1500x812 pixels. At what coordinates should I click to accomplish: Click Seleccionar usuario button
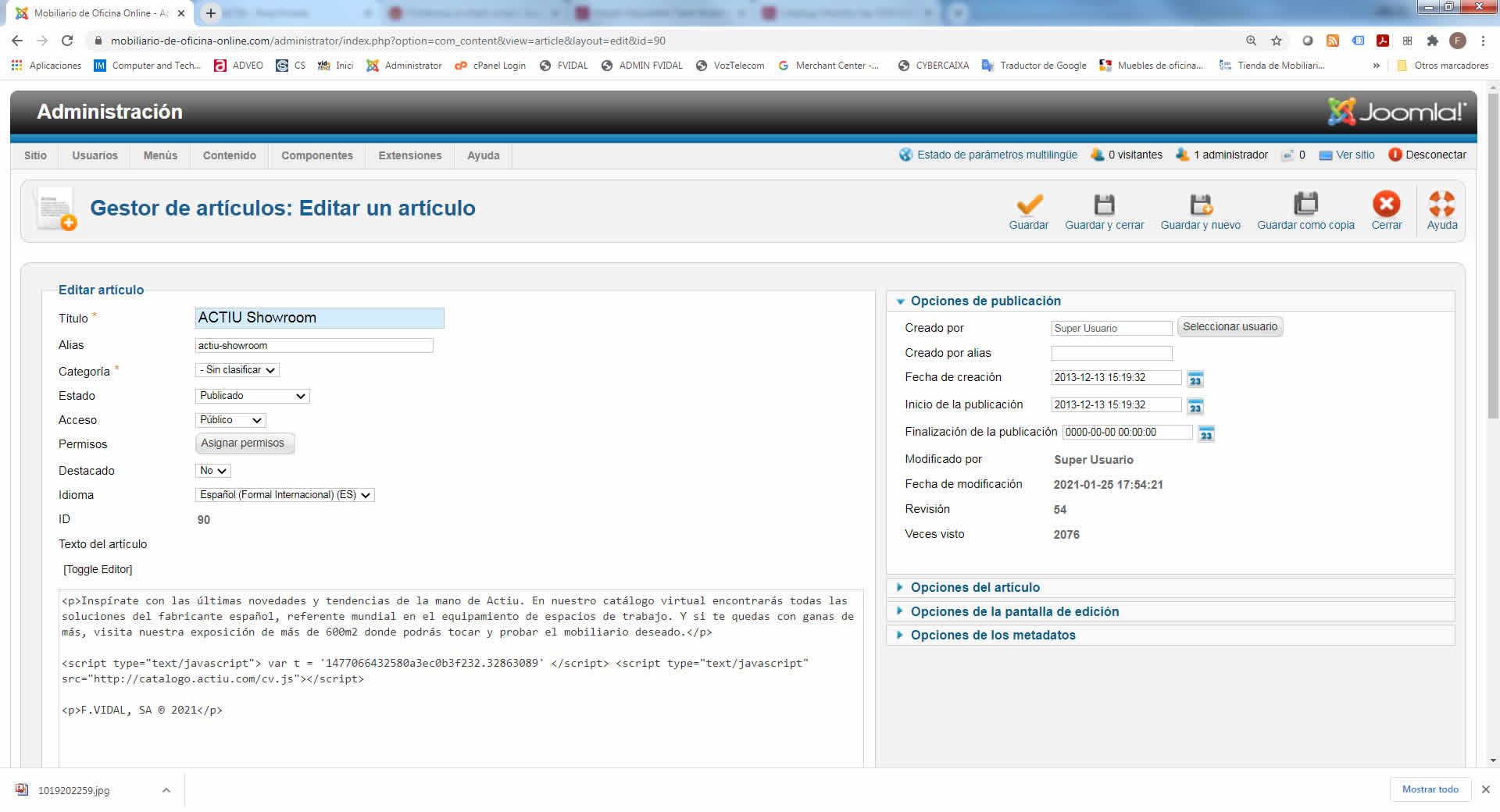coord(1230,327)
